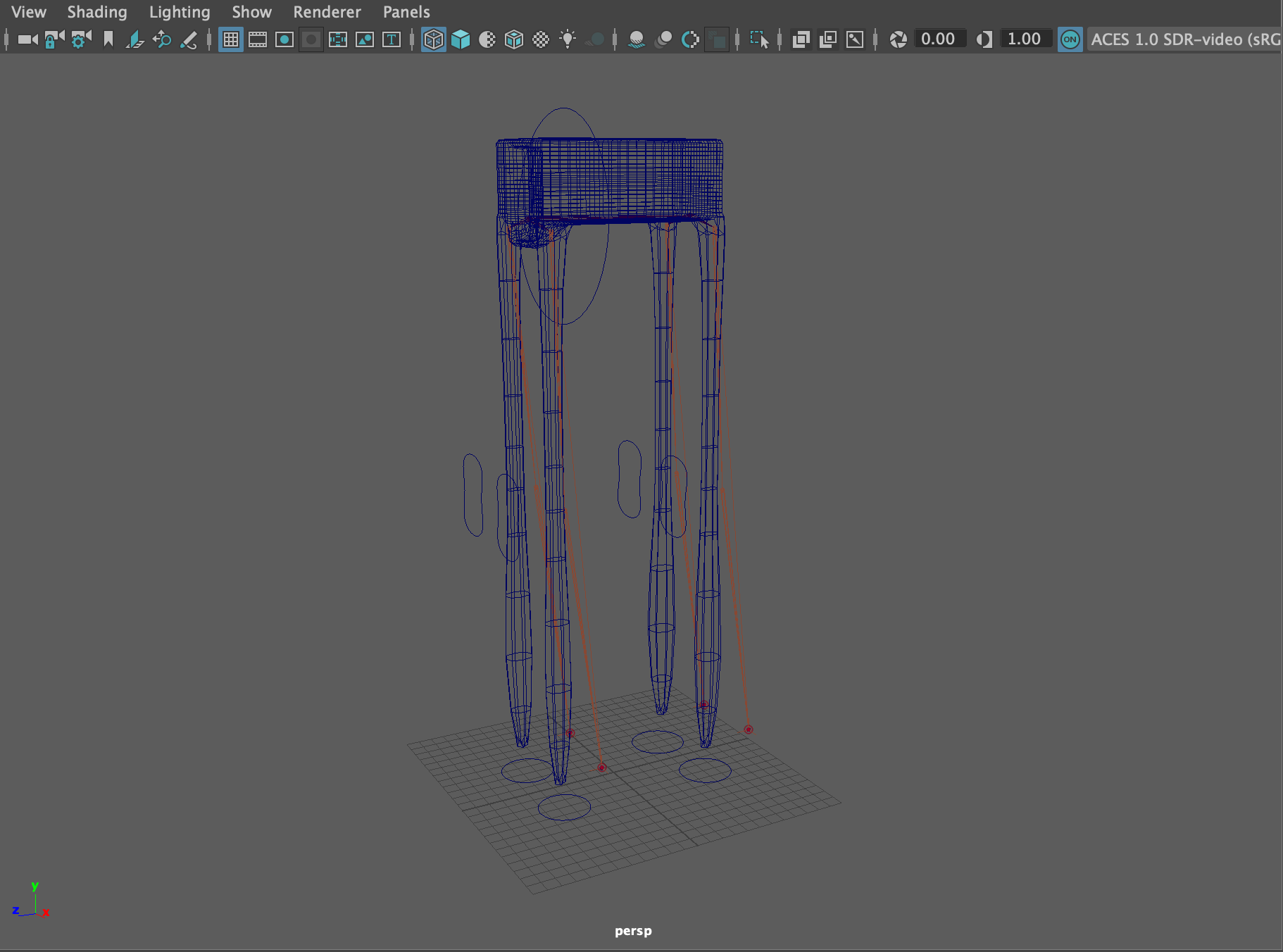Click the Lock Camera icon
The image size is (1283, 952).
pyautogui.click(x=54, y=39)
